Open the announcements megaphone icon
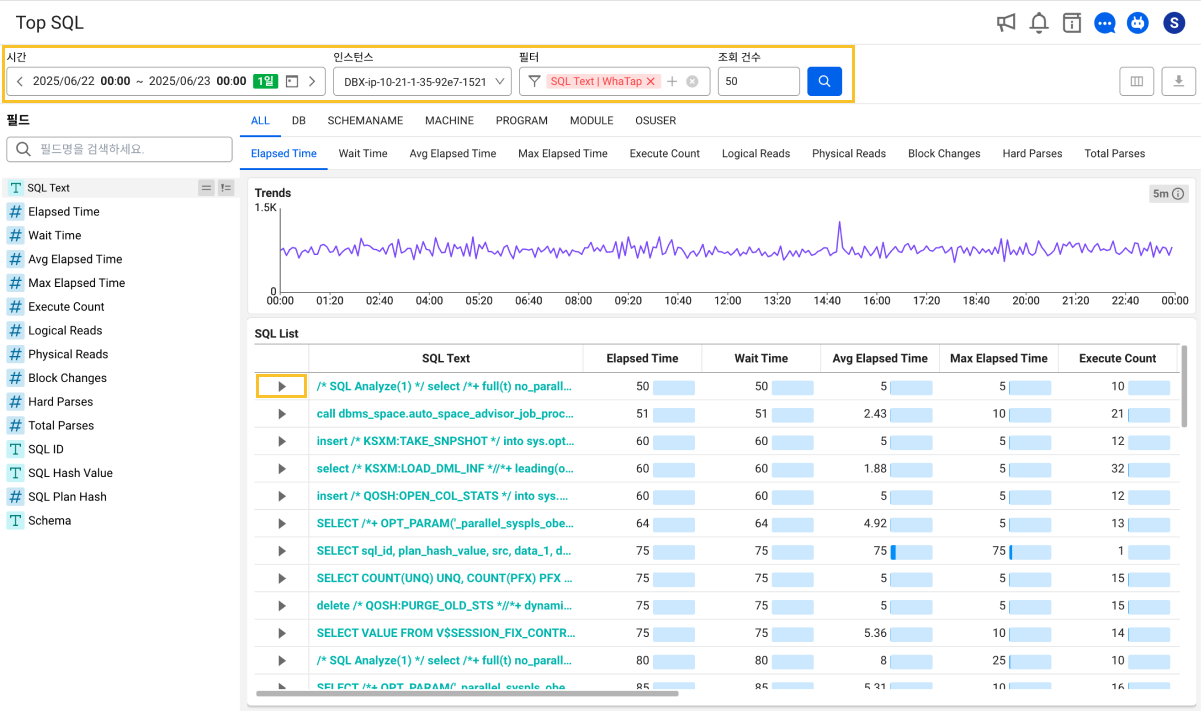The height and width of the screenshot is (711, 1201). pos(1006,23)
